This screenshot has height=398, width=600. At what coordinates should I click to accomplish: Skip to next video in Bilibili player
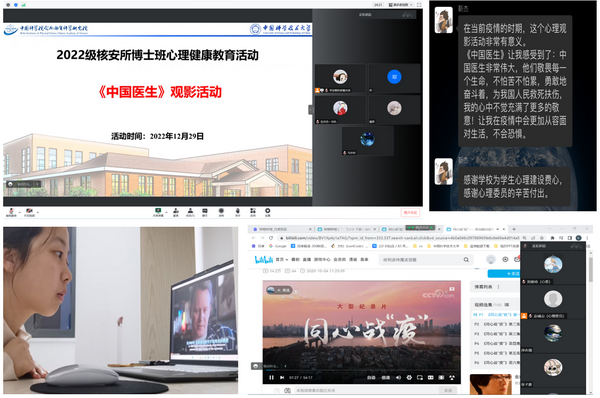coord(282,378)
